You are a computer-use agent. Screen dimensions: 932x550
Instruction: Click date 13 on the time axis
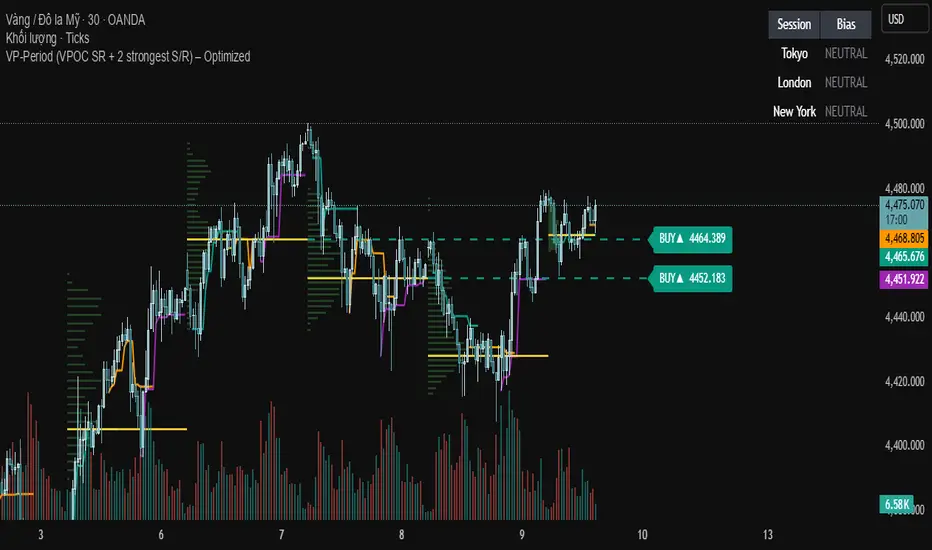[766, 534]
